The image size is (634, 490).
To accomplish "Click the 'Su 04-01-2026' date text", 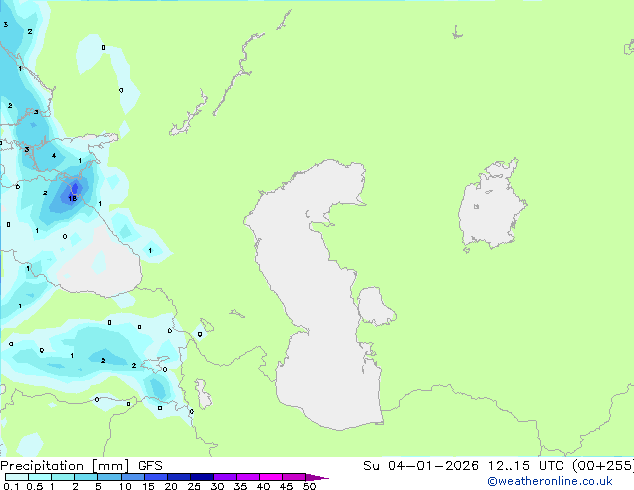I will [421, 466].
